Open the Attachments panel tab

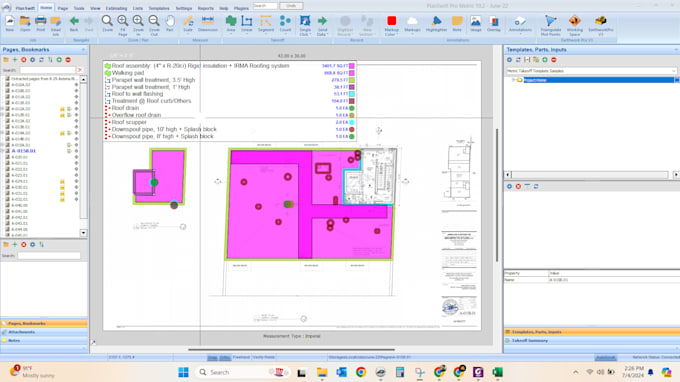pyautogui.click(x=44, y=332)
